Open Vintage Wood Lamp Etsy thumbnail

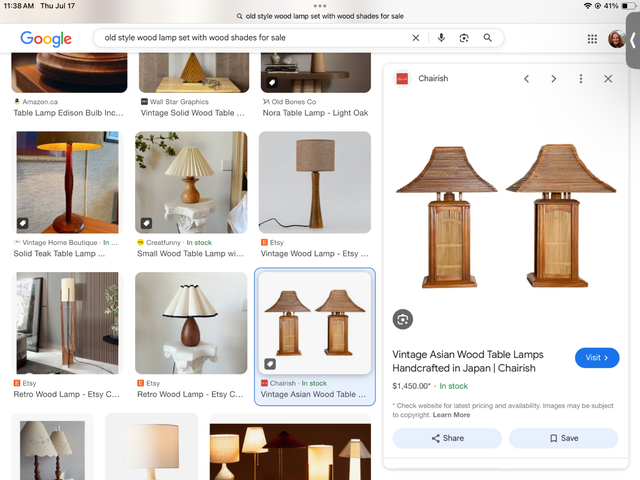[315, 182]
